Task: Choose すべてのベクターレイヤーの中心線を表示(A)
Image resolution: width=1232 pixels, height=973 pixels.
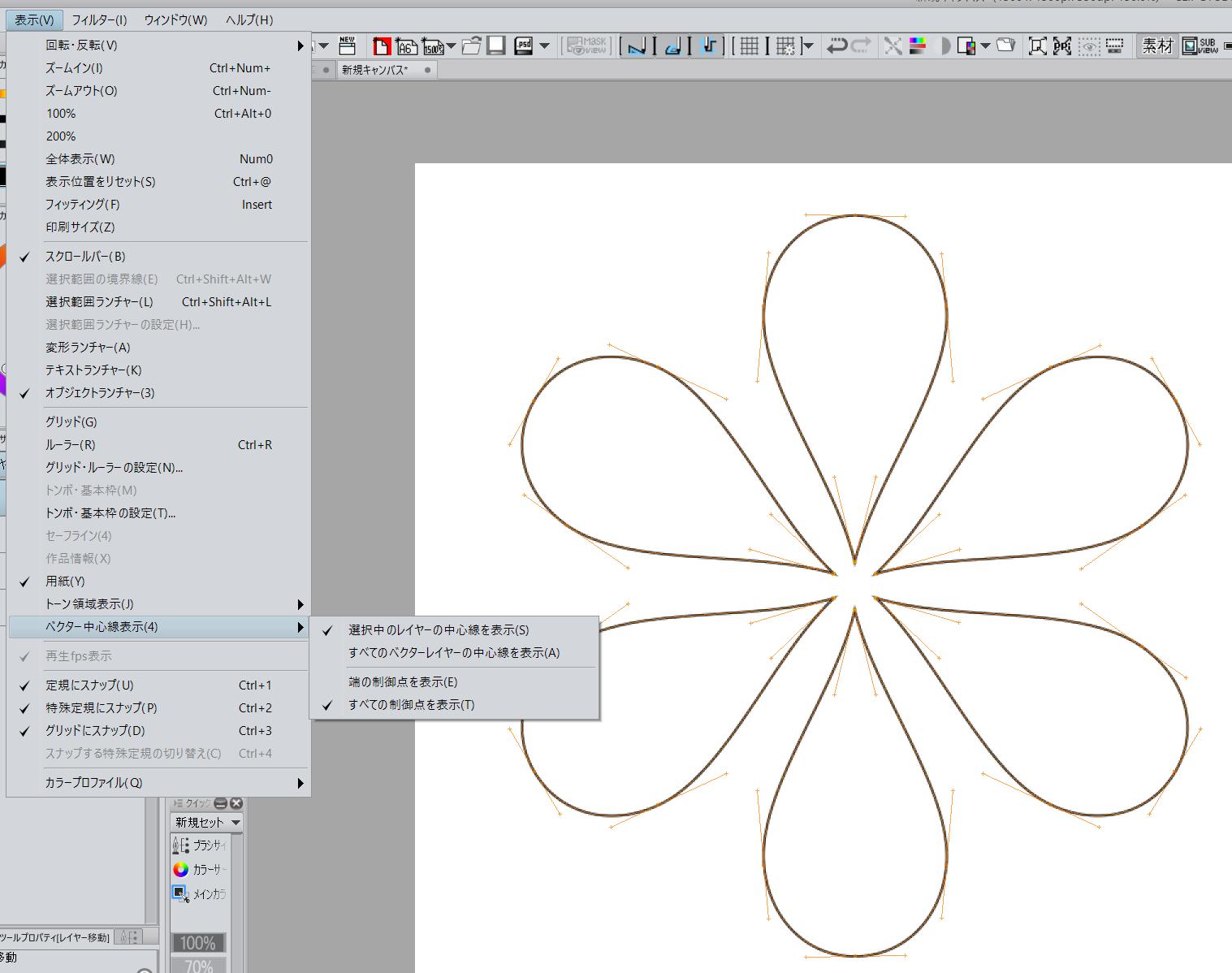Action: click(x=454, y=653)
